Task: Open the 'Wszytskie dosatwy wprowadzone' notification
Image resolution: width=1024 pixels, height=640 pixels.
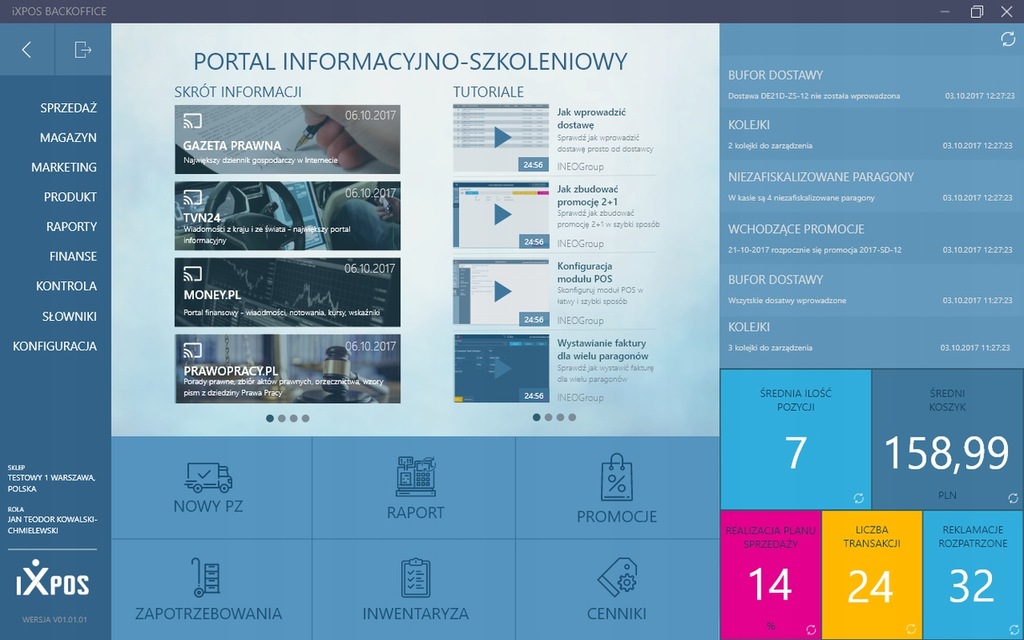Action: click(x=871, y=289)
